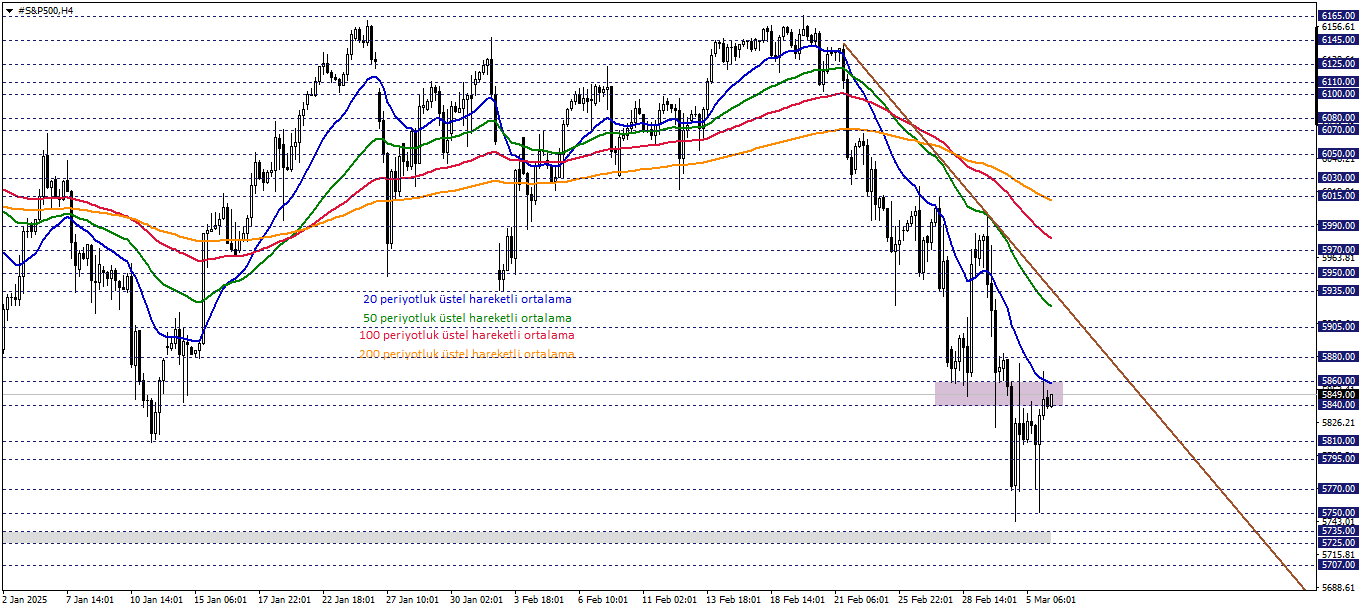Click the 30 Jan 02:01 time label
This screenshot has width=1362, height=611.
click(477, 600)
